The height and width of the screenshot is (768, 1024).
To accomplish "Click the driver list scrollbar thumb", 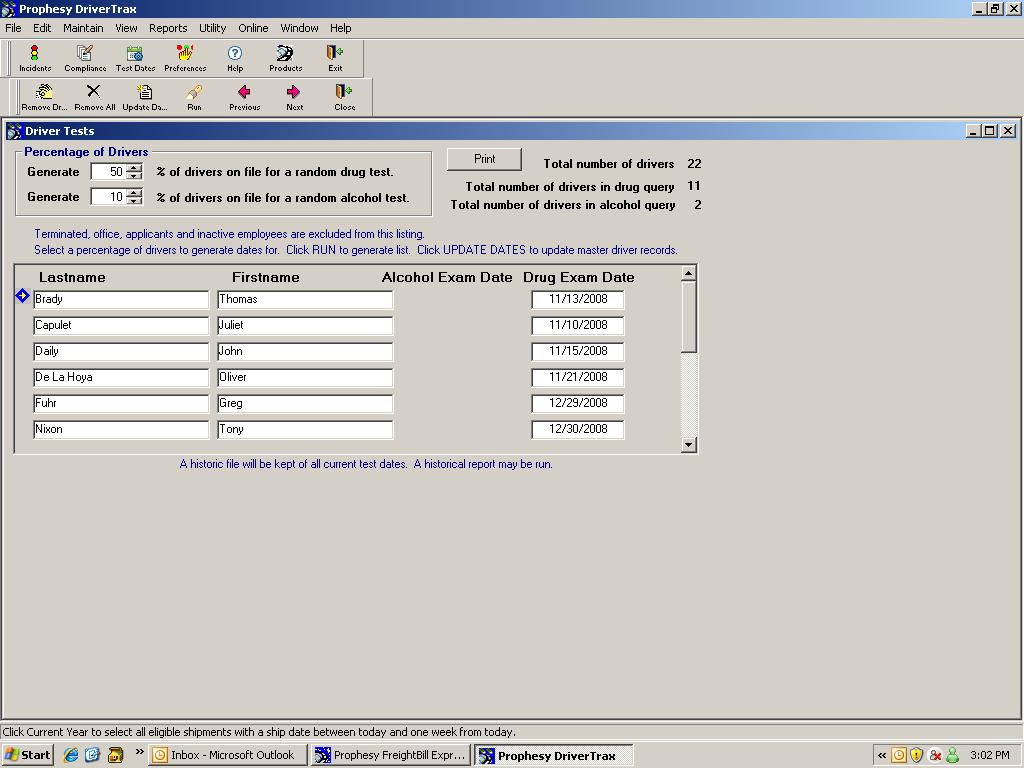I will coord(688,317).
